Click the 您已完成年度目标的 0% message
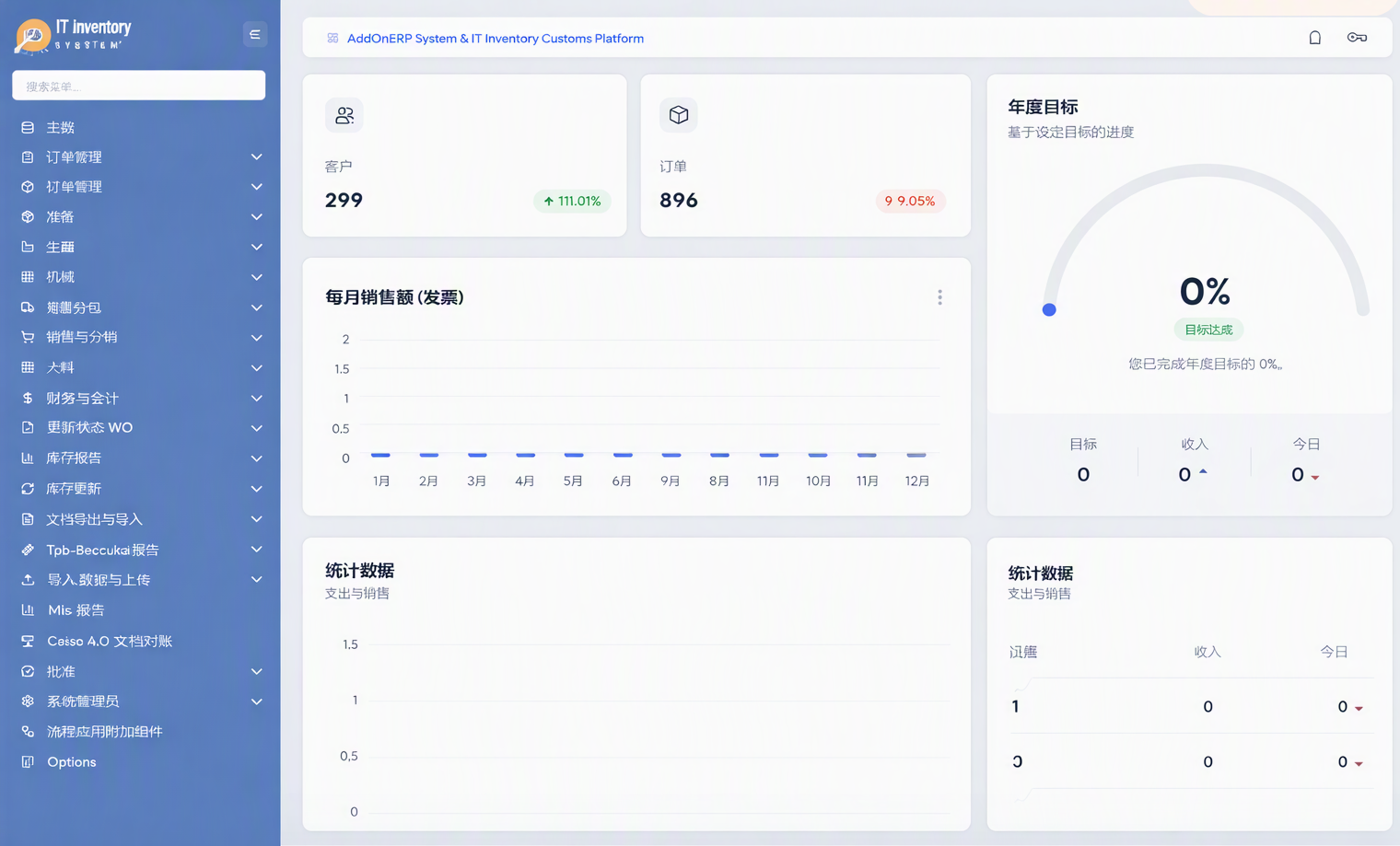 point(1205,365)
